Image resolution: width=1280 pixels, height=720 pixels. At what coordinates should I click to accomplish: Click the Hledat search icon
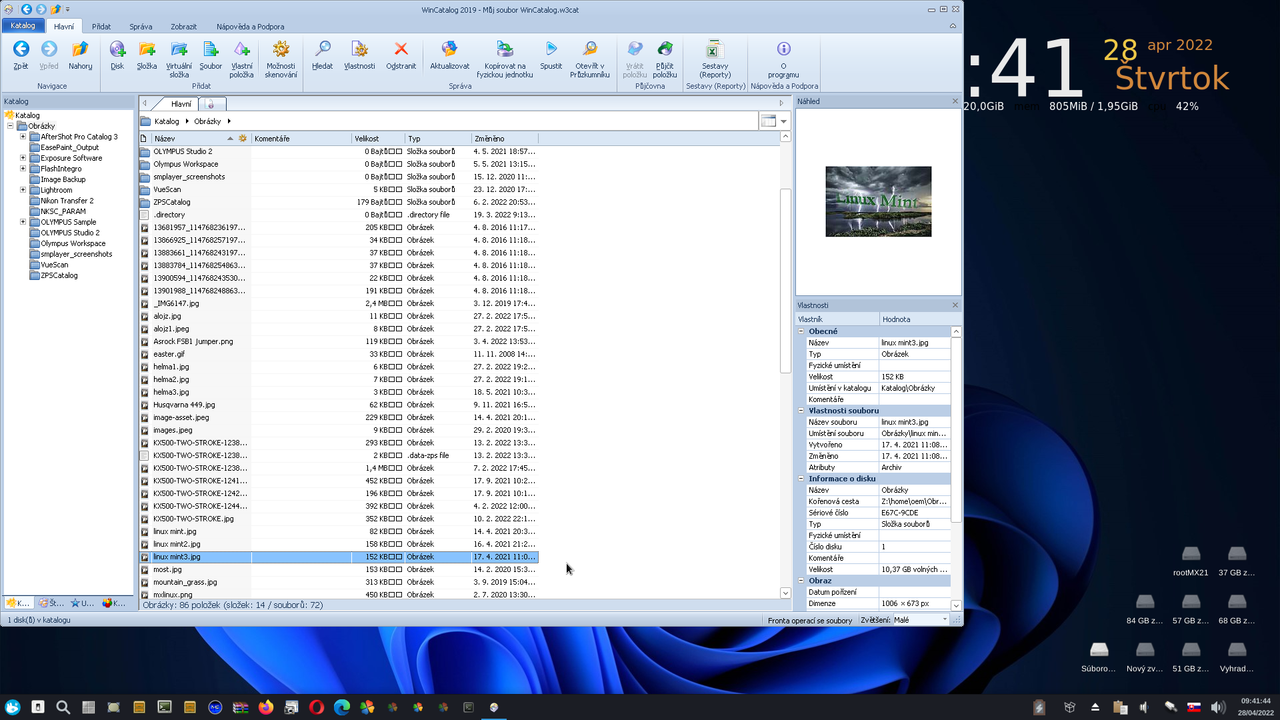coord(322,49)
